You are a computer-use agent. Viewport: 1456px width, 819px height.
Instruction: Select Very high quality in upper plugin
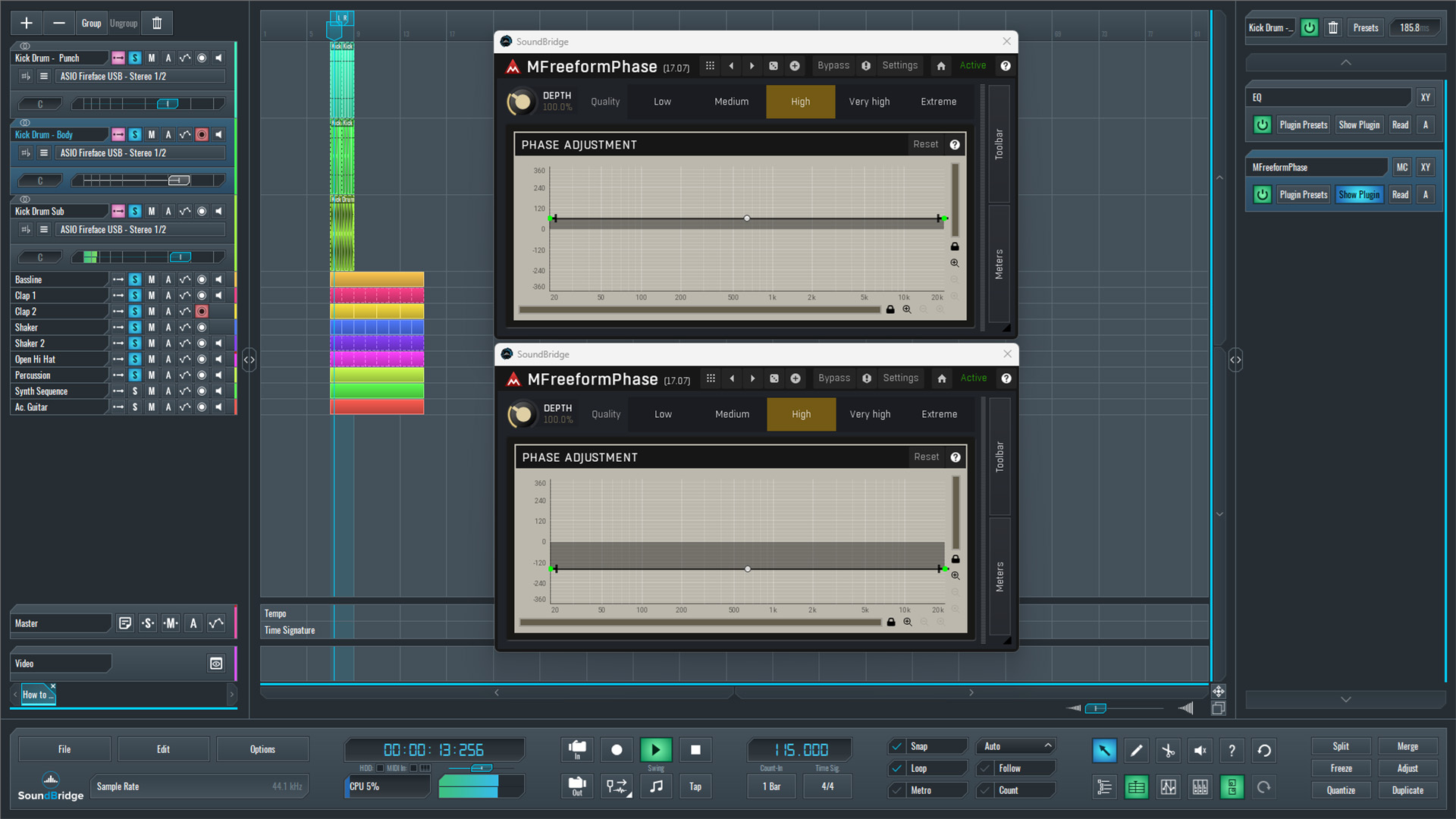pyautogui.click(x=869, y=102)
